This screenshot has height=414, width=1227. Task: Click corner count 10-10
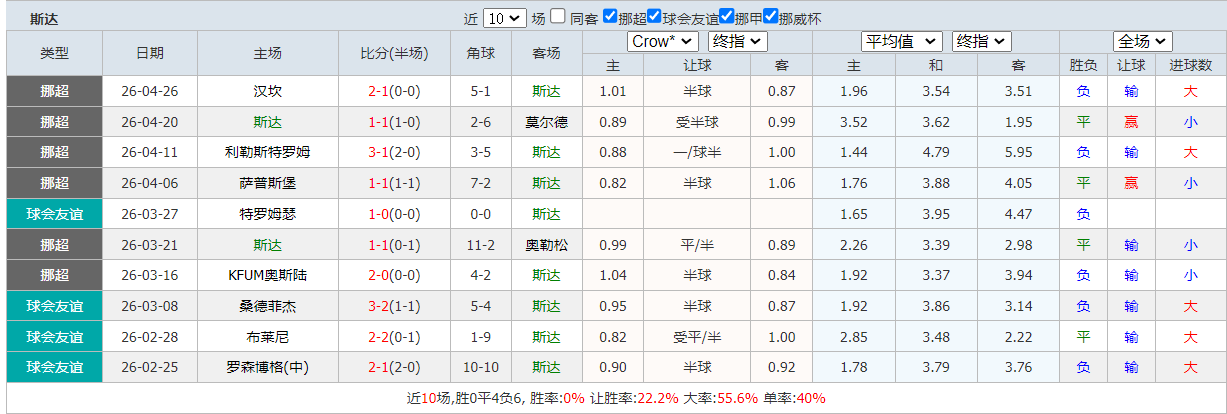click(x=481, y=368)
